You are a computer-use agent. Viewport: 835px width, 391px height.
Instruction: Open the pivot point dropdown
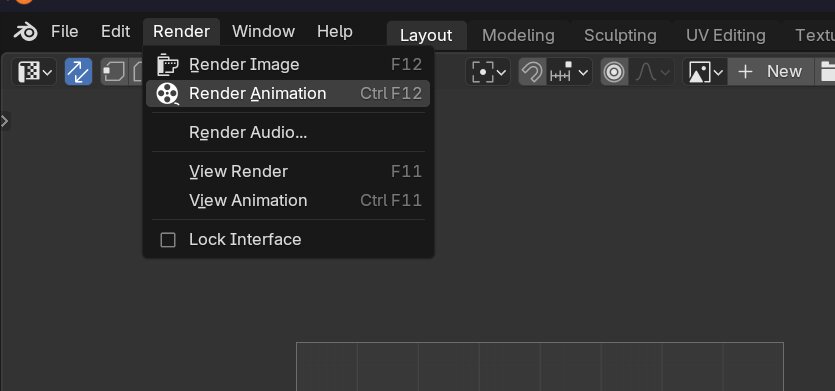(x=488, y=71)
